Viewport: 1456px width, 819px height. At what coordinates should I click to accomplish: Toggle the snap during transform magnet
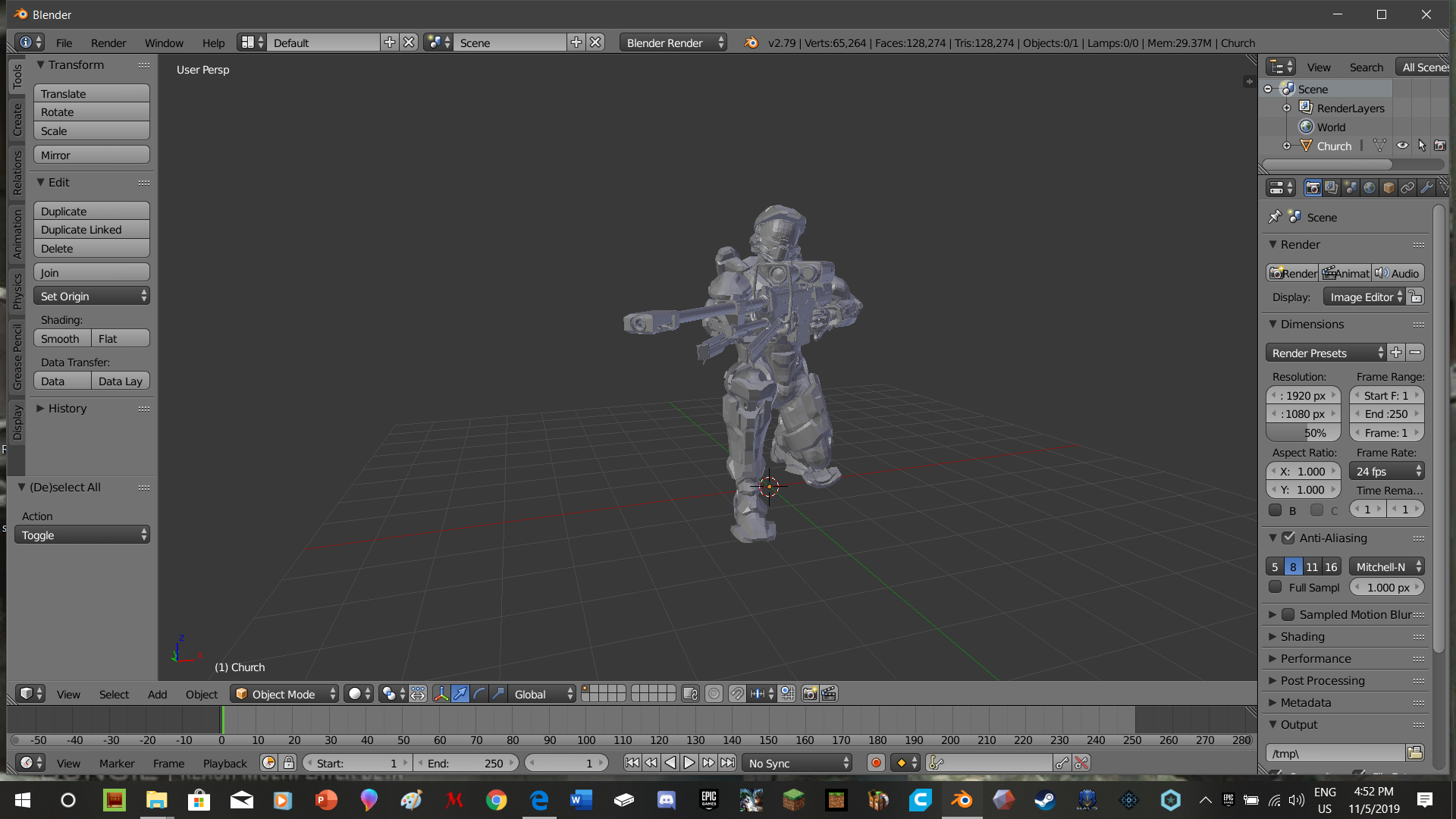click(737, 694)
